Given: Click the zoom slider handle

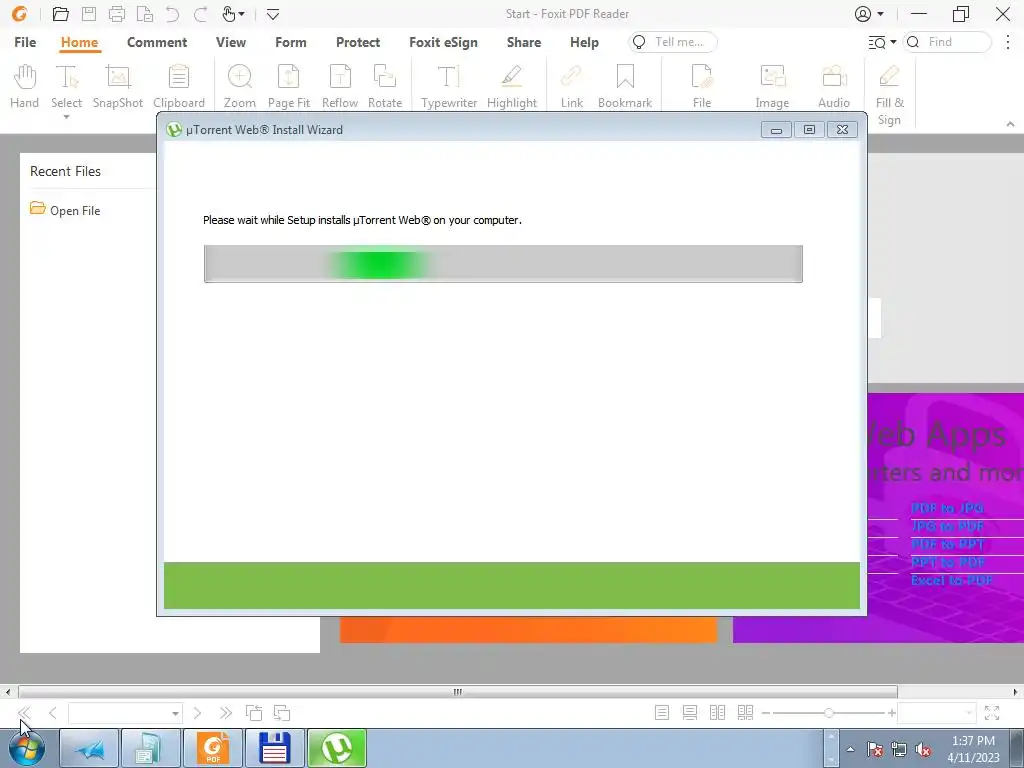Looking at the screenshot, I should [828, 712].
